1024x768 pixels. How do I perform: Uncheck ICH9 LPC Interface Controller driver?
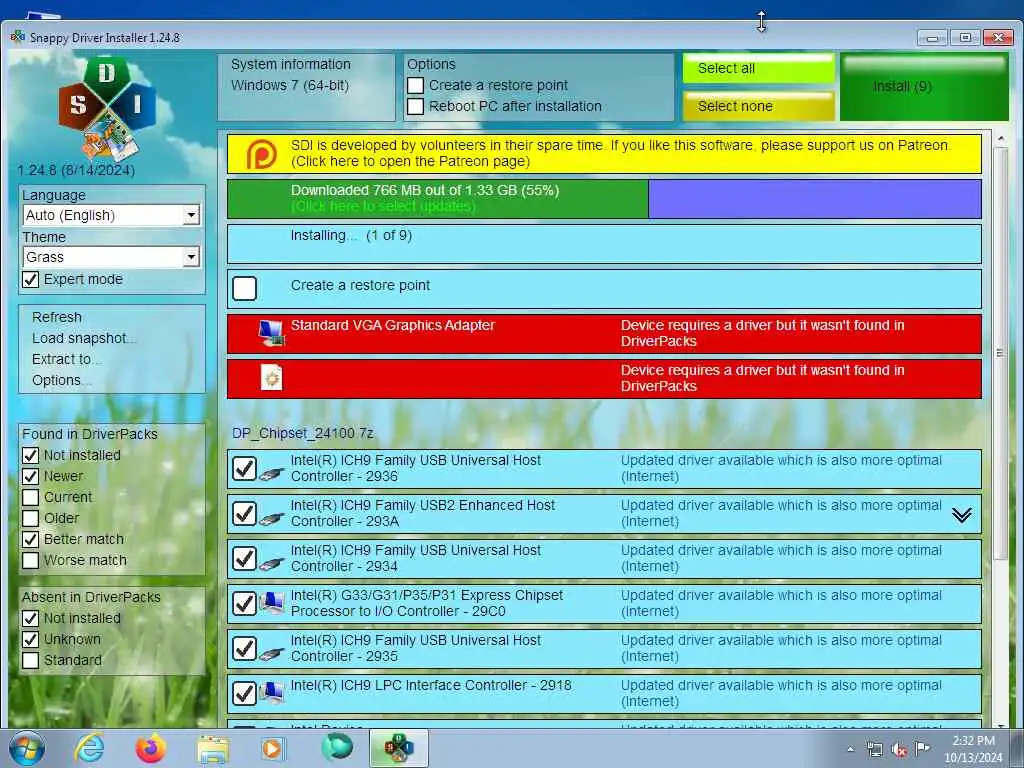245,693
